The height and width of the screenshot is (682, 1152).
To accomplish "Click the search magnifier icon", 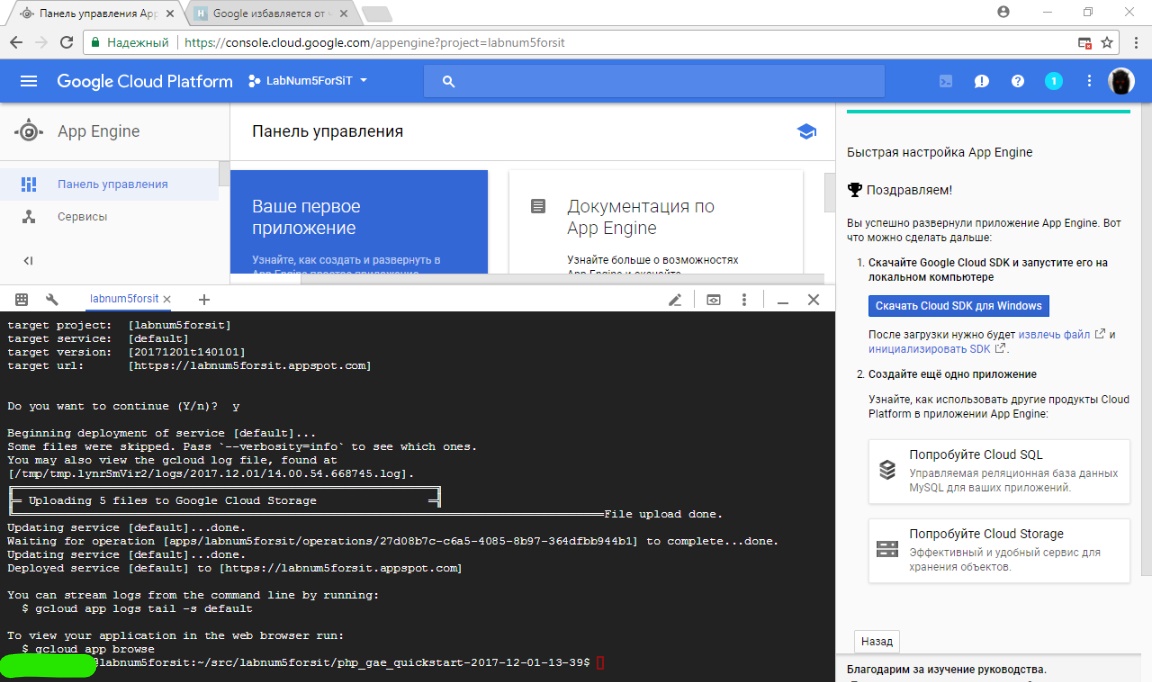I will 448,82.
